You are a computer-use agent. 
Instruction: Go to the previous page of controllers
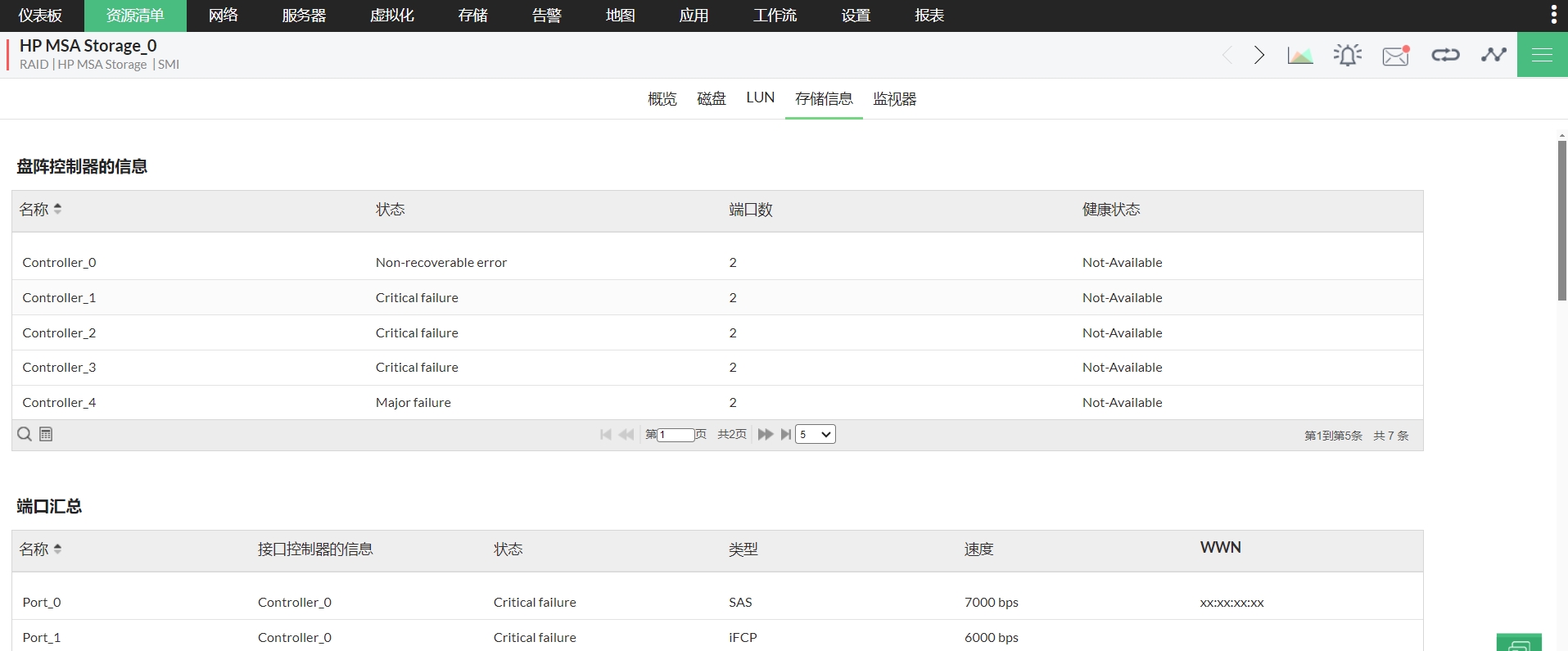point(626,434)
